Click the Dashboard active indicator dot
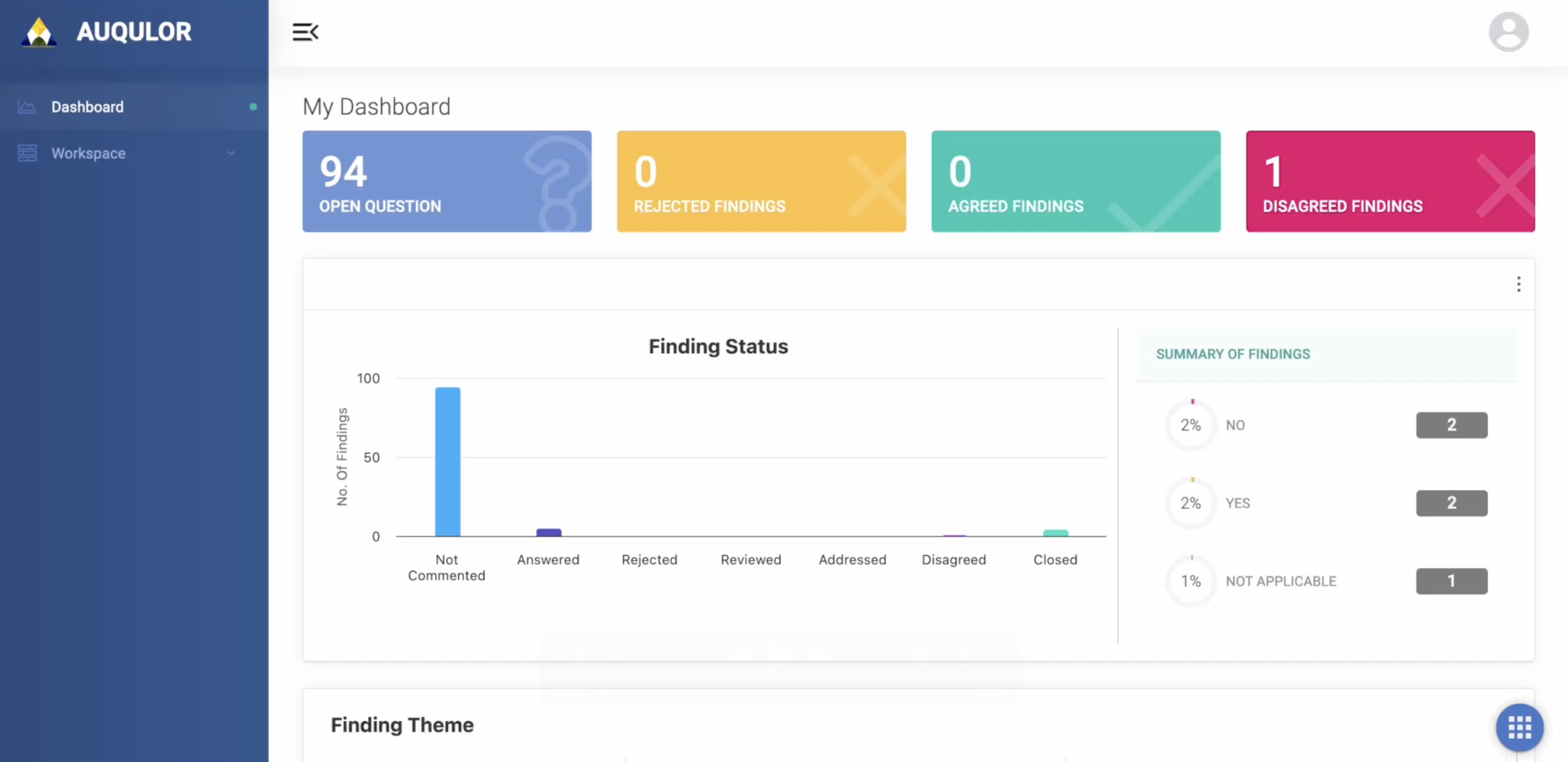Image resolution: width=1568 pixels, height=762 pixels. pos(253,107)
